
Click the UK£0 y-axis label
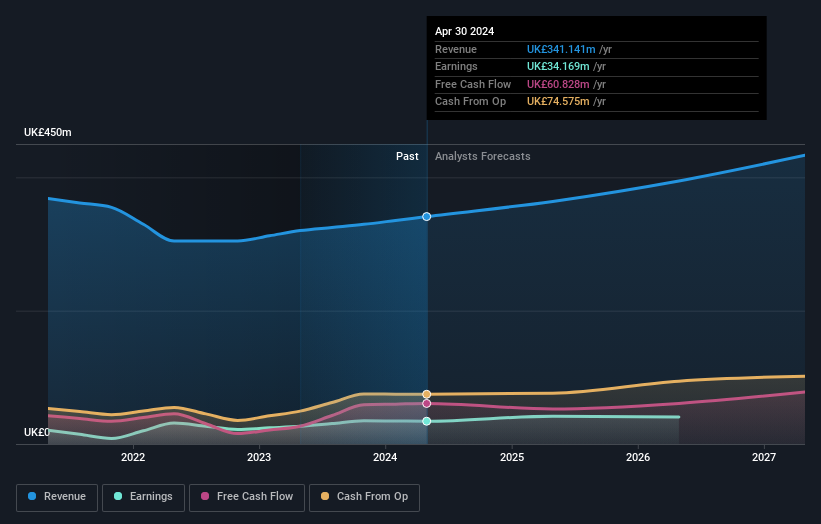tap(37, 432)
